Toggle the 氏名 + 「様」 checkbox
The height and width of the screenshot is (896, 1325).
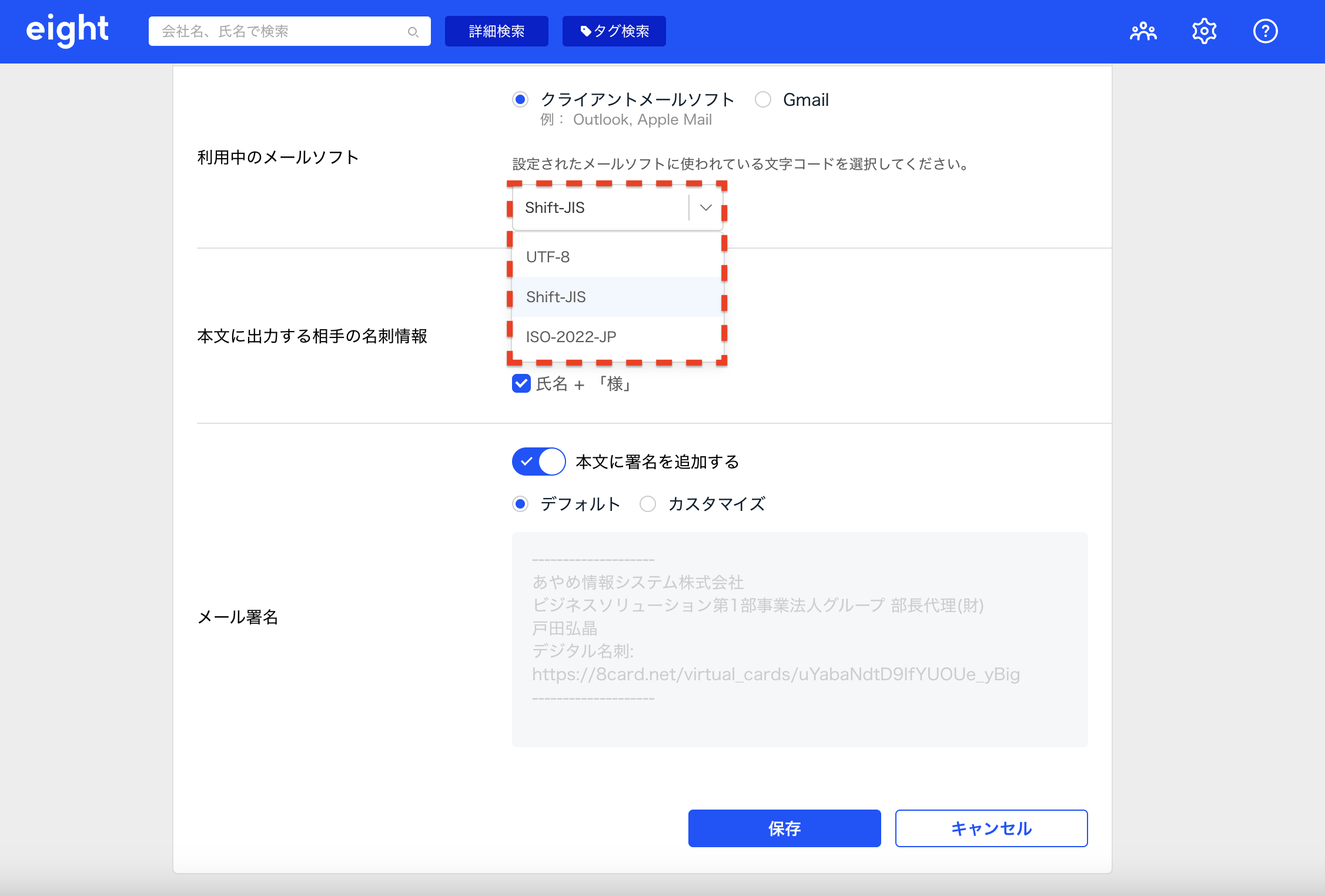pos(521,384)
